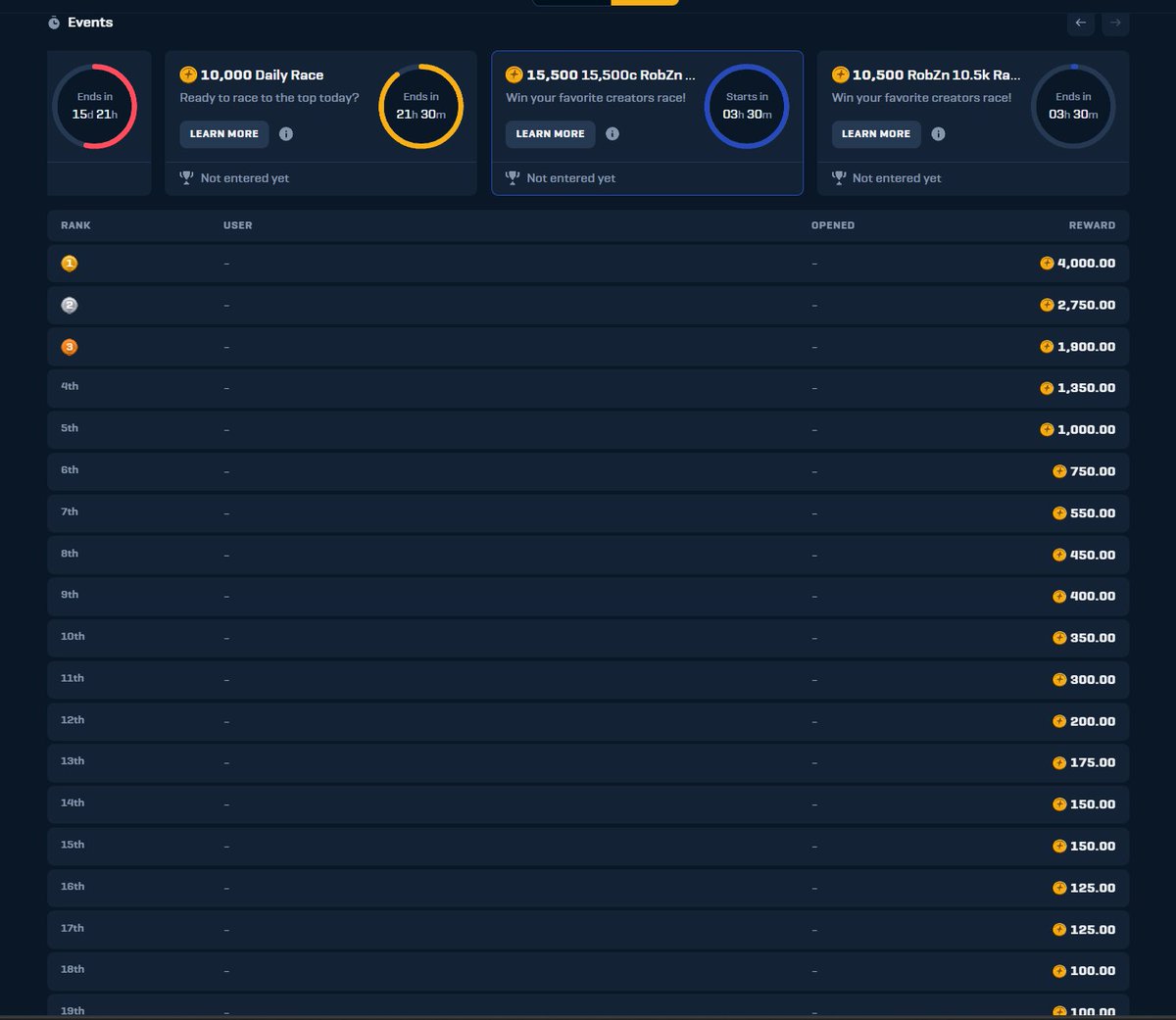Click the coin icon next to 1,350.00
This screenshot has height=1020, width=1176.
pyautogui.click(x=1047, y=388)
